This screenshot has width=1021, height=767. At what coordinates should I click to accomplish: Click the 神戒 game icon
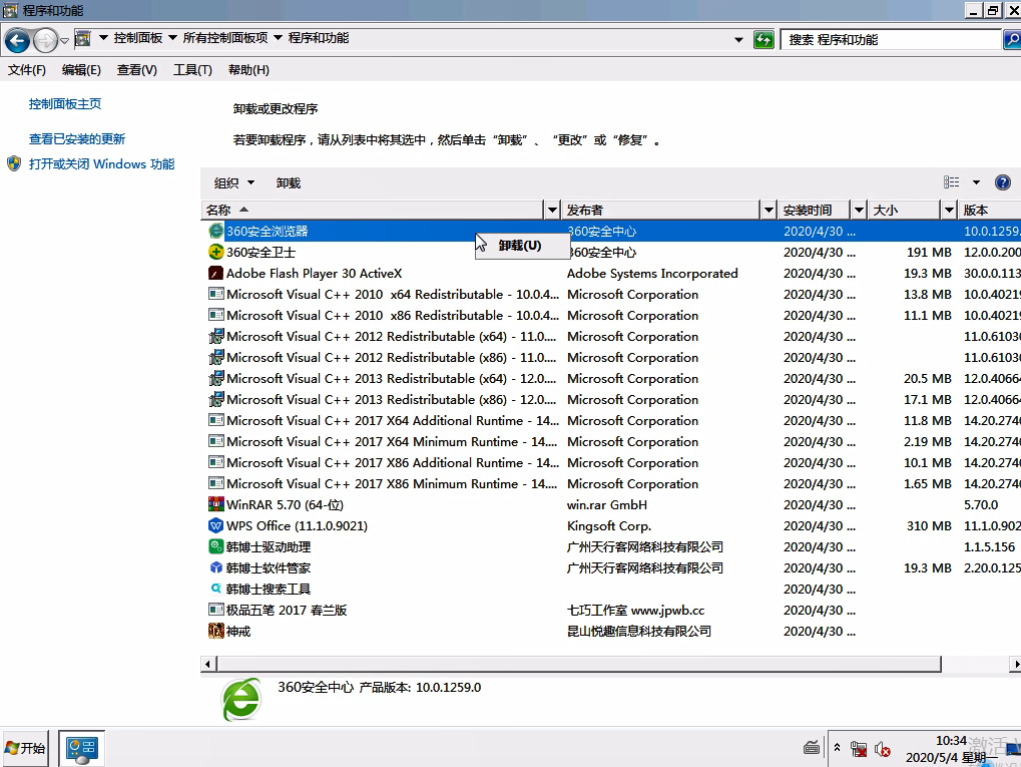point(216,630)
